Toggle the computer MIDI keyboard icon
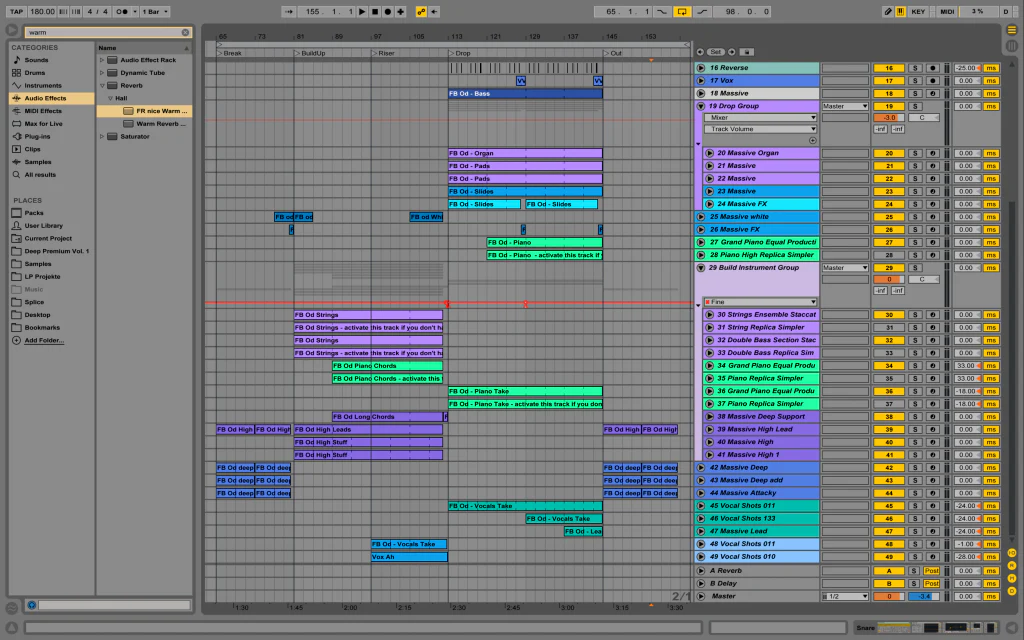This screenshot has height=640, width=1024. [x=901, y=12]
